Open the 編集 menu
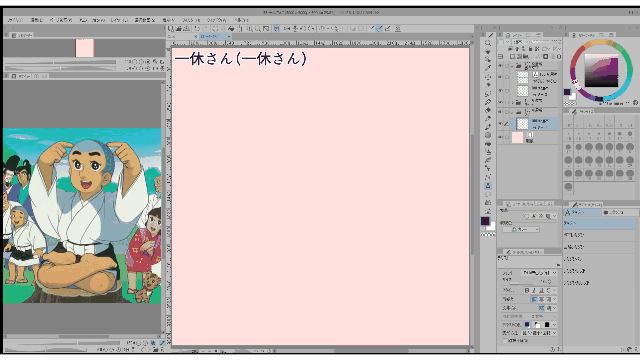640x360 pixels. 37,20
